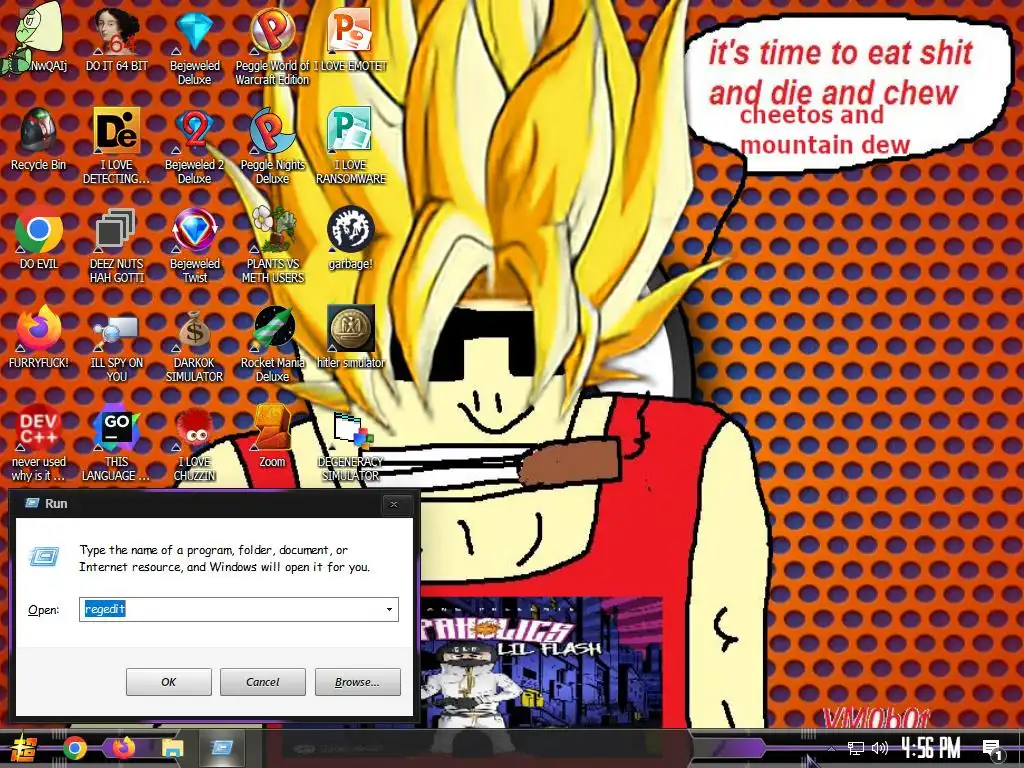
Task: Open the notification center icon
Action: click(x=992, y=749)
